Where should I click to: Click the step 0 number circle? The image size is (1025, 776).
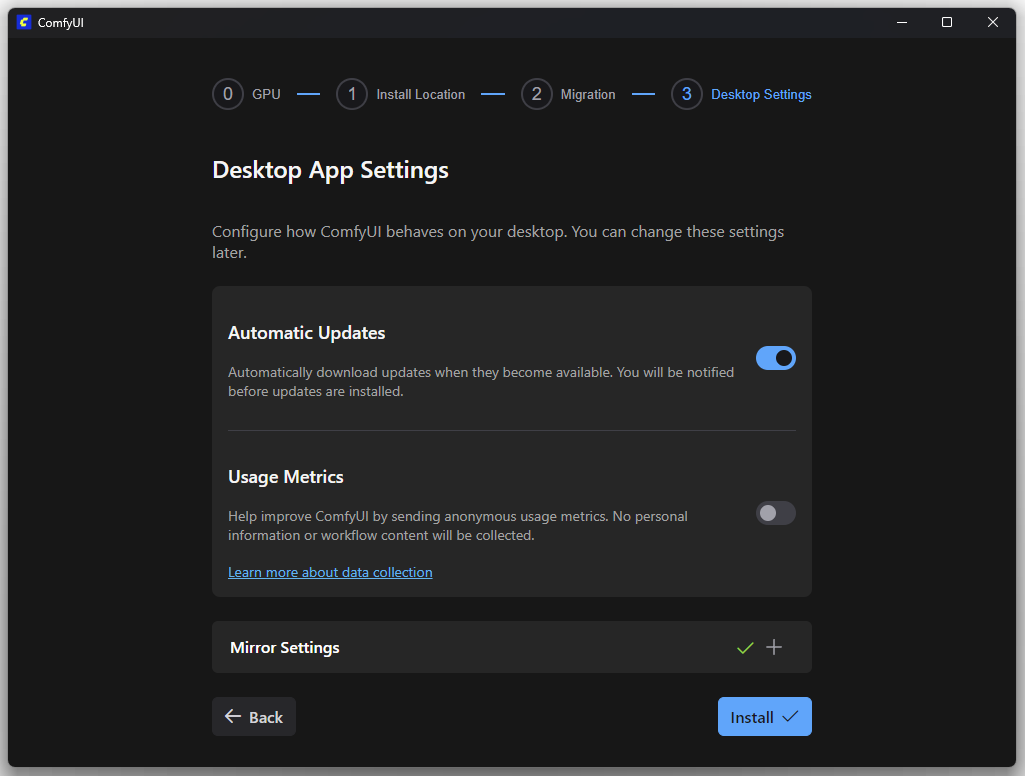[x=228, y=94]
